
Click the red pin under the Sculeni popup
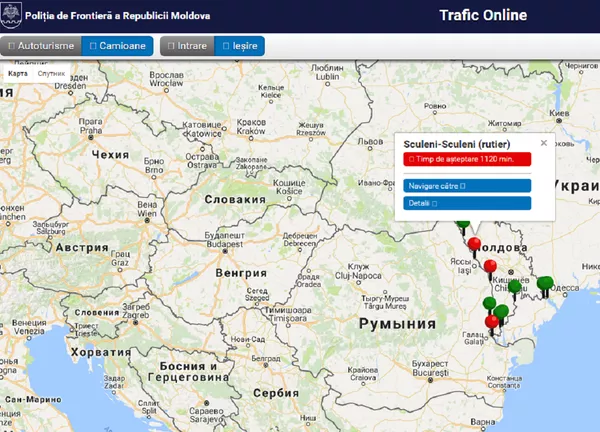click(474, 243)
